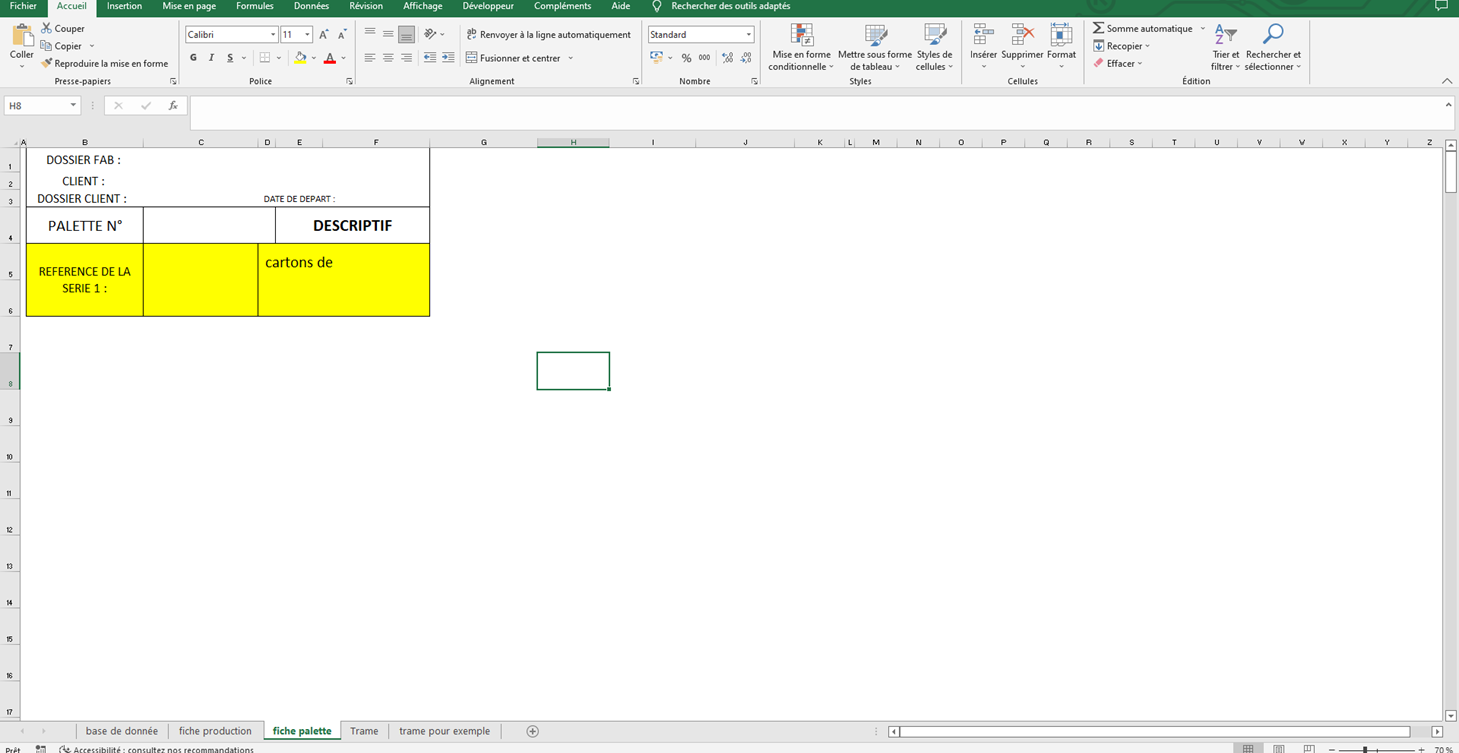Click the Somme automatique sigma icon

pos(1098,29)
